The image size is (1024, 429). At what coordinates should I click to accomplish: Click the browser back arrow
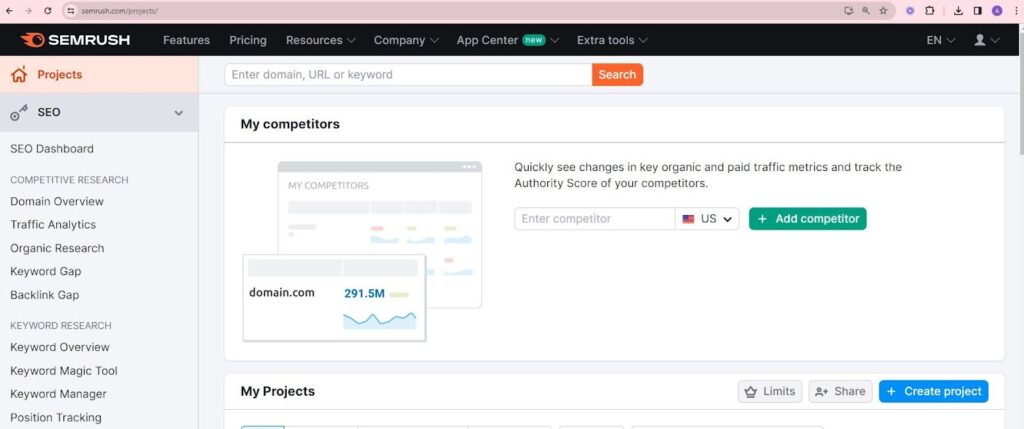coord(9,11)
